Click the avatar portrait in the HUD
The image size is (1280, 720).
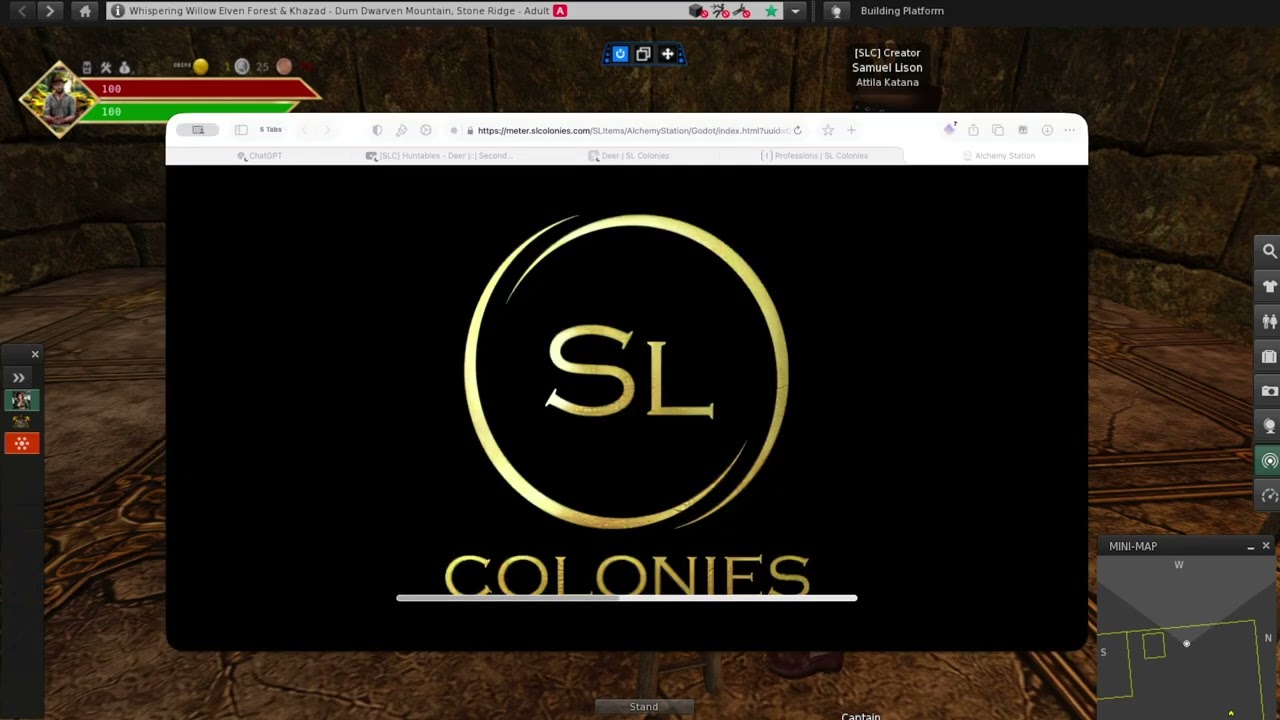tap(58, 98)
